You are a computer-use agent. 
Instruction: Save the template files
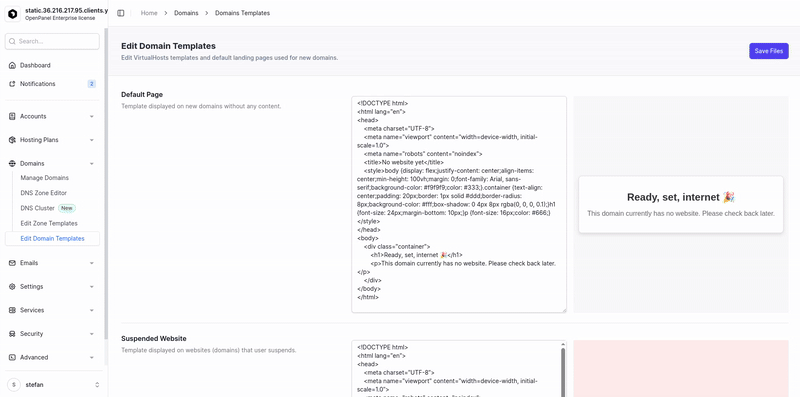[x=769, y=51]
